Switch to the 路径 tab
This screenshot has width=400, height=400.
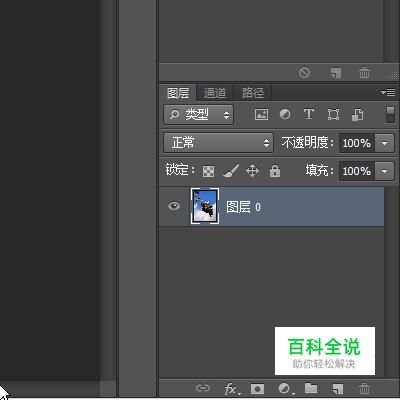click(x=253, y=93)
